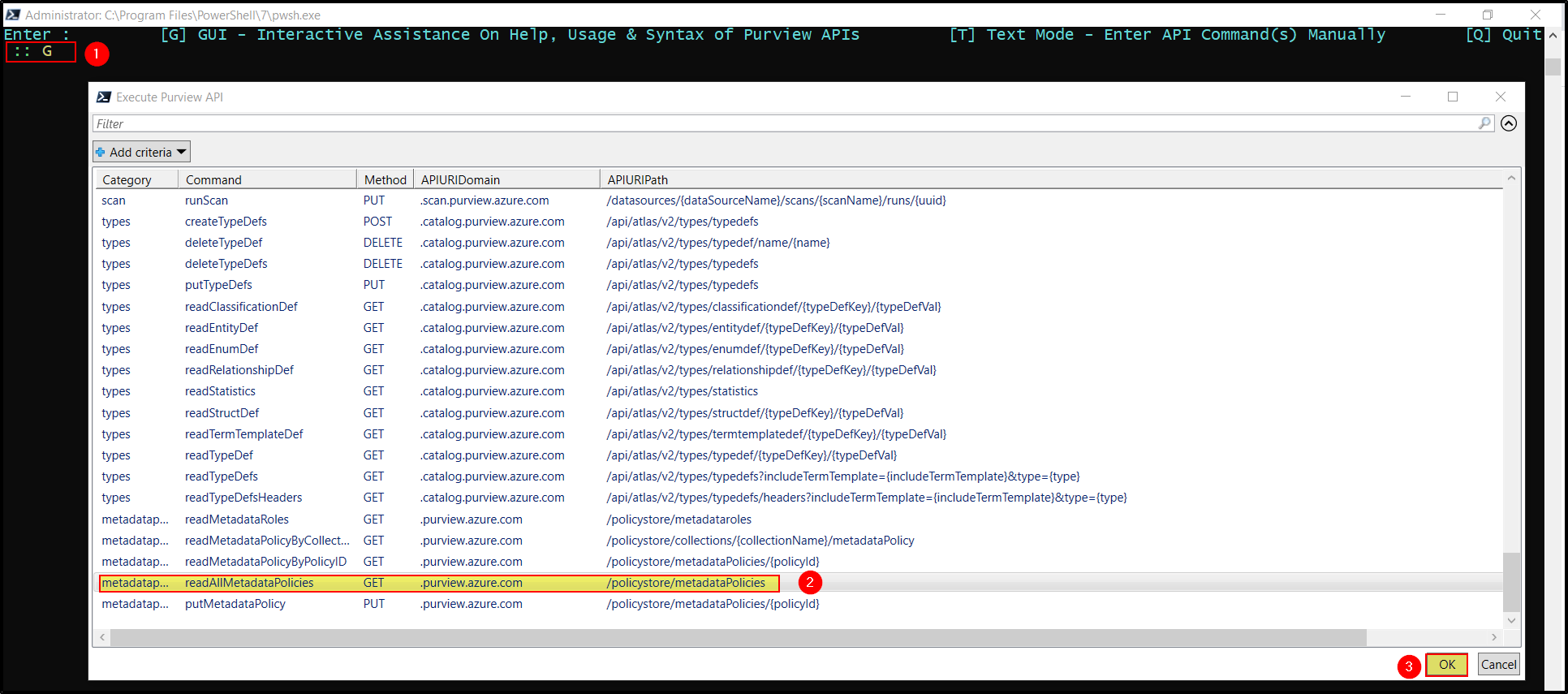Select the readTypeDefs command row

799,476
